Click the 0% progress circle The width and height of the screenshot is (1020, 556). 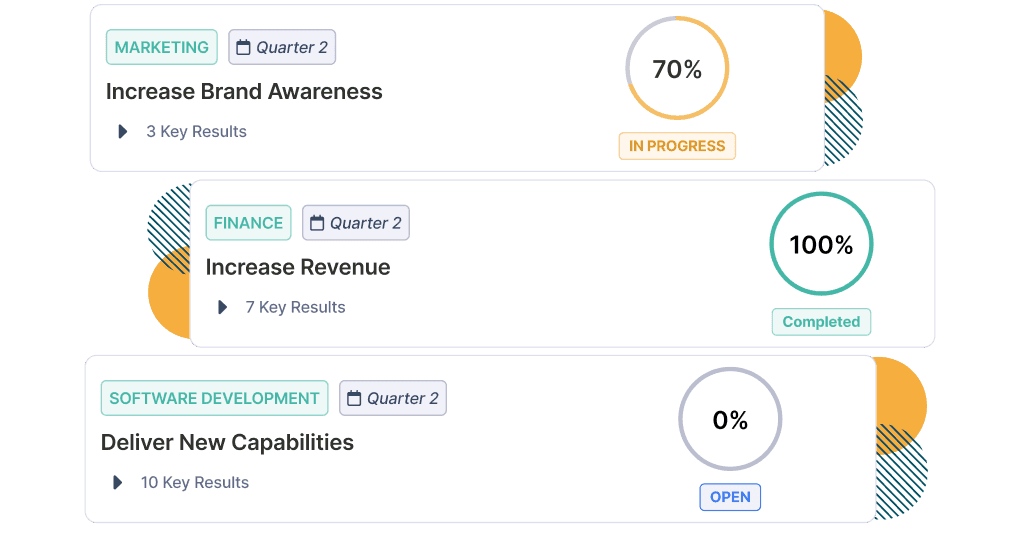(730, 421)
